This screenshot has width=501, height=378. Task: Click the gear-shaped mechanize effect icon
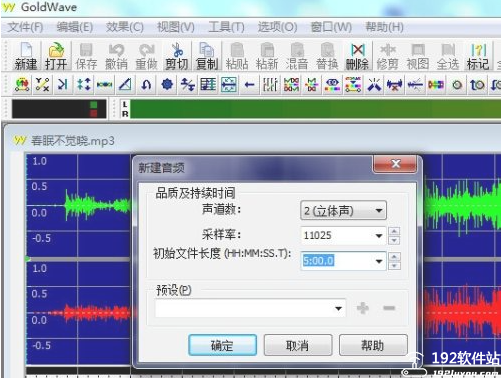pos(167,85)
